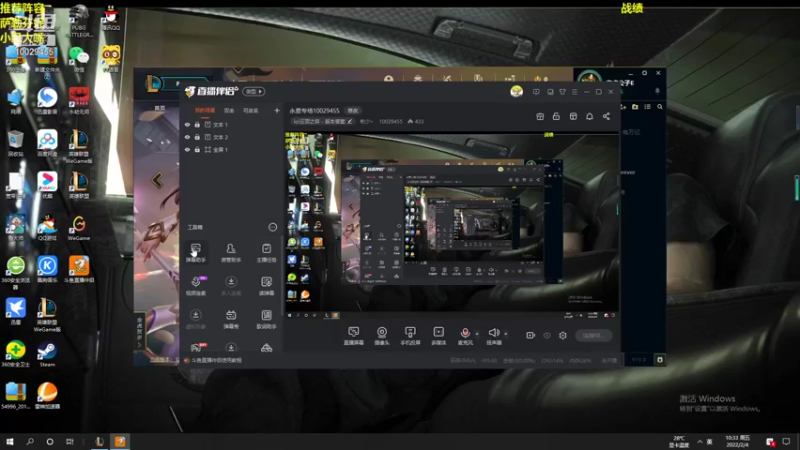Open the 斗鱼直播伴侣 desktop shortcut
800x450 pixels.
click(x=79, y=269)
